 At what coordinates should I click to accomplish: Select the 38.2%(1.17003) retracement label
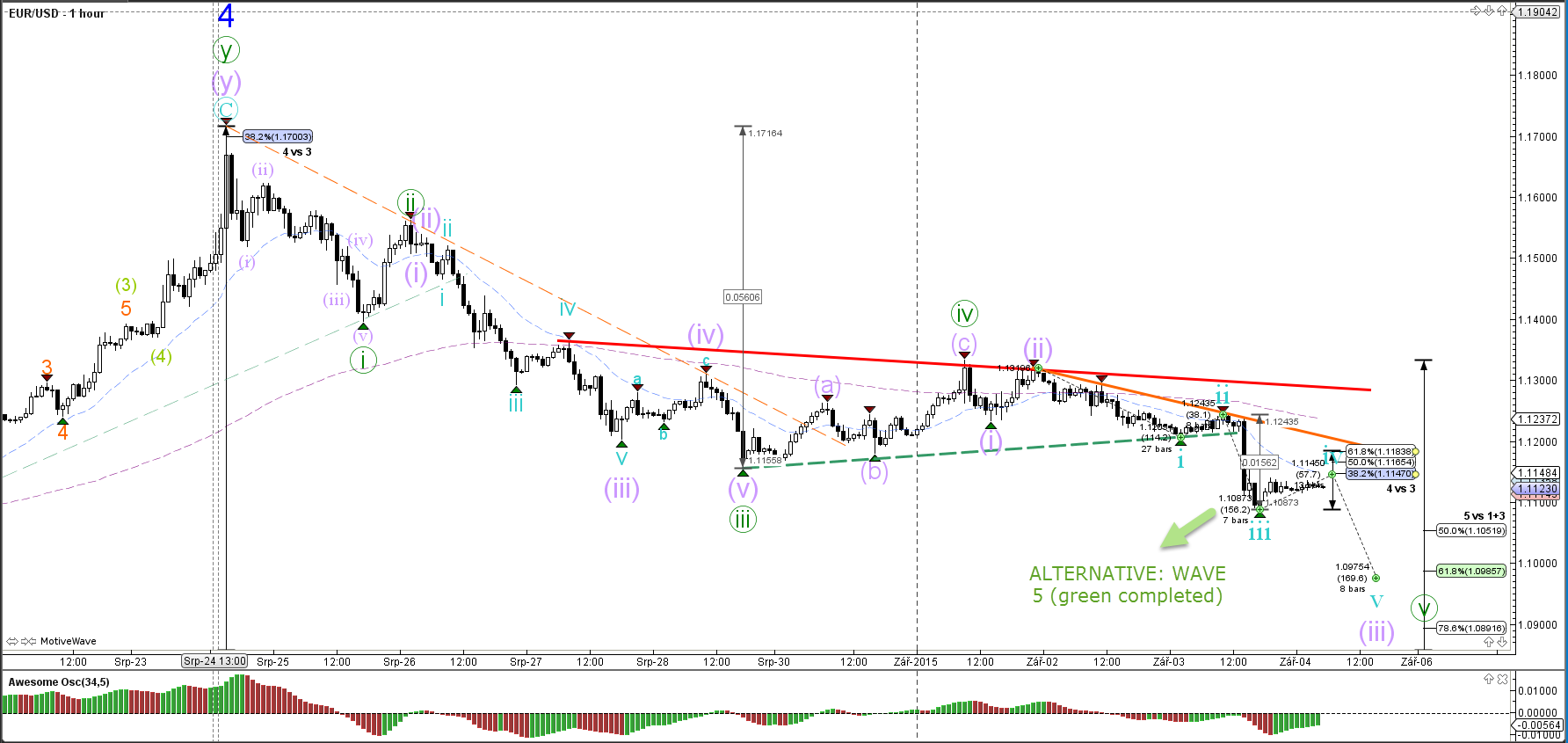[277, 136]
